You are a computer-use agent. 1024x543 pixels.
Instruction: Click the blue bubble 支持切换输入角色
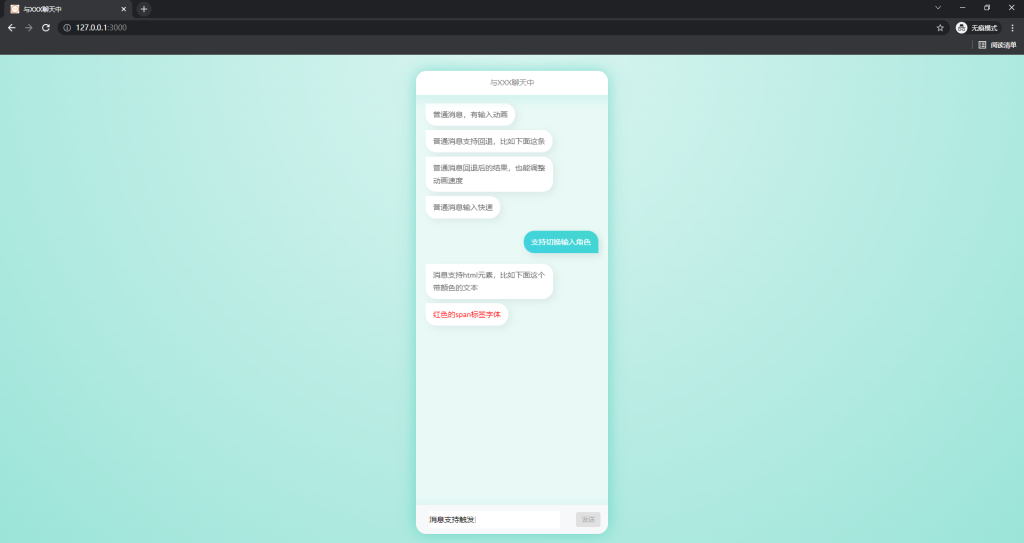pos(561,242)
